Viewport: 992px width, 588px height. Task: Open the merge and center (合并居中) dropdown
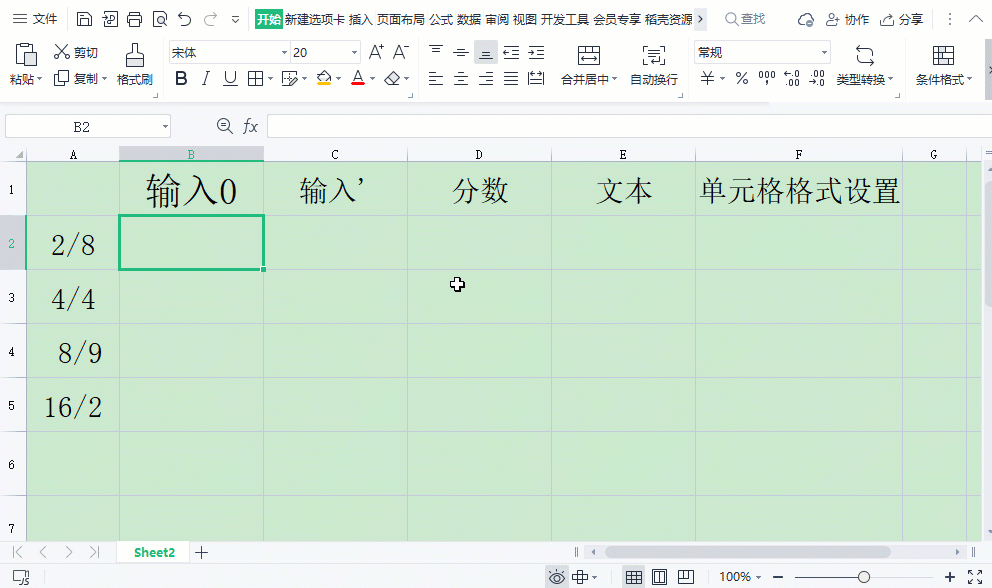pos(589,79)
